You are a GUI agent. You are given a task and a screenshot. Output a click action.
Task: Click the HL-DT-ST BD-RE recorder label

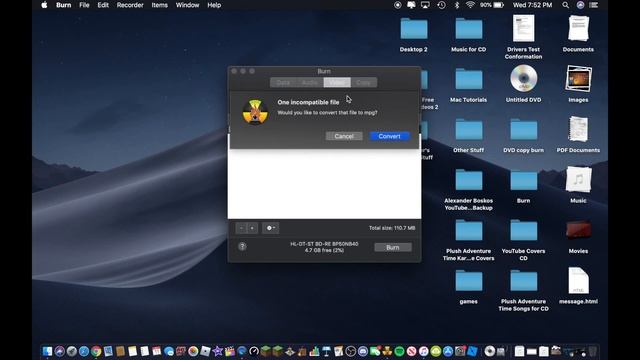pyautogui.click(x=324, y=244)
